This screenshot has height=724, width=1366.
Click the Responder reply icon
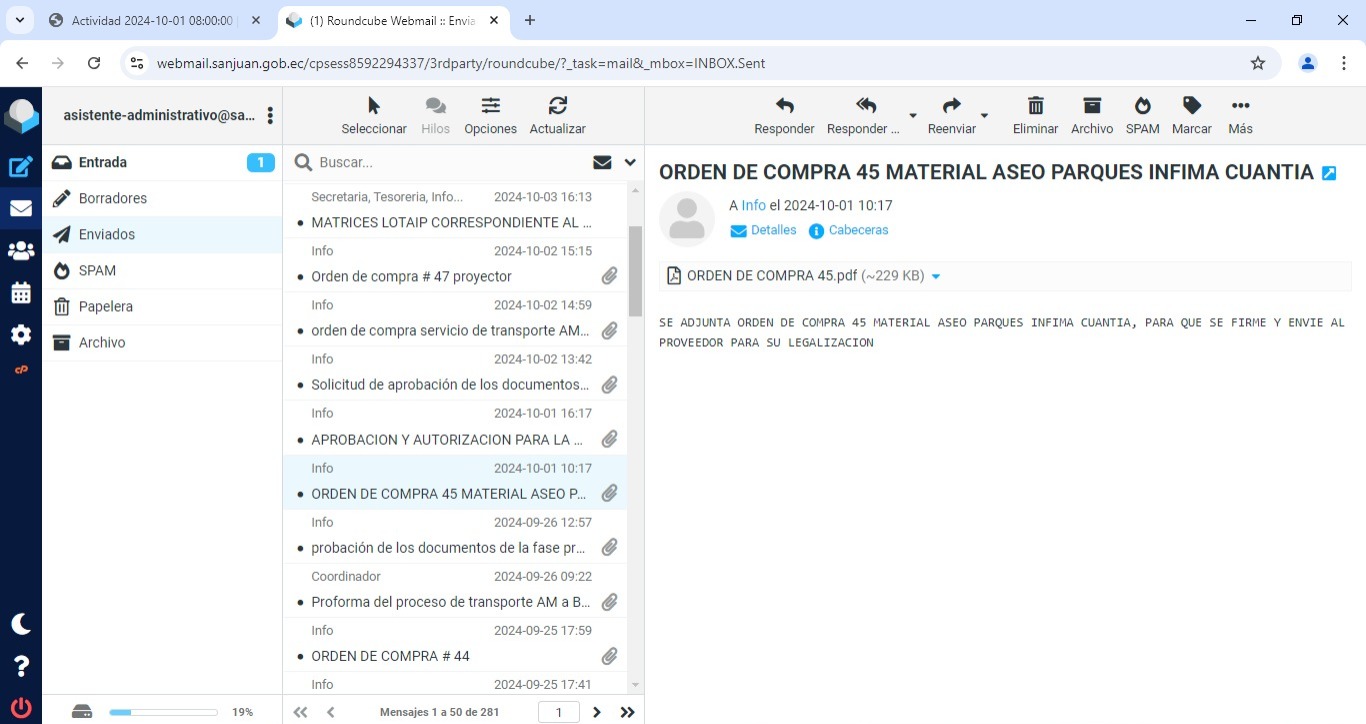(784, 106)
